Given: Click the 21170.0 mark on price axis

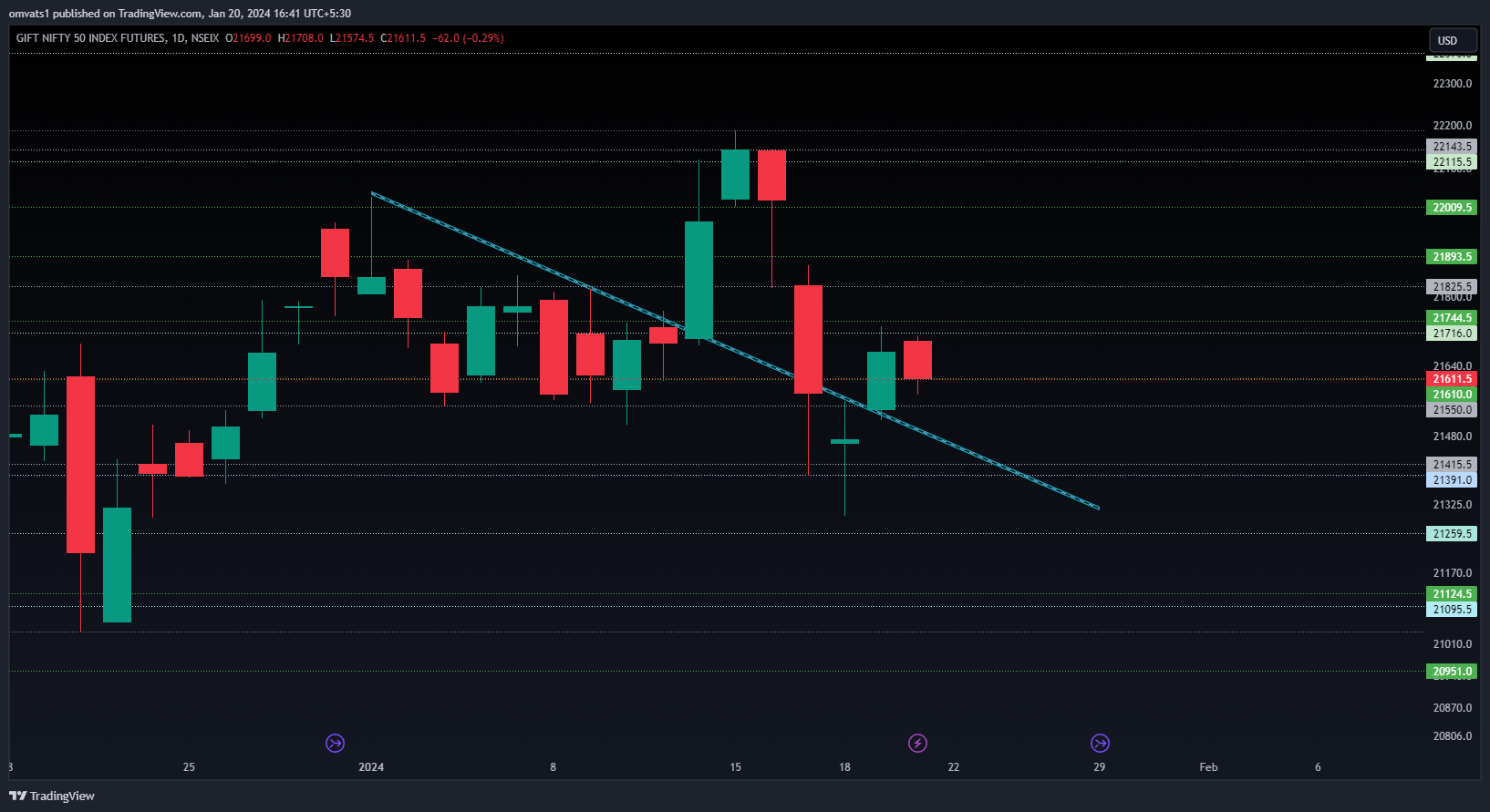Looking at the screenshot, I should (x=1452, y=573).
